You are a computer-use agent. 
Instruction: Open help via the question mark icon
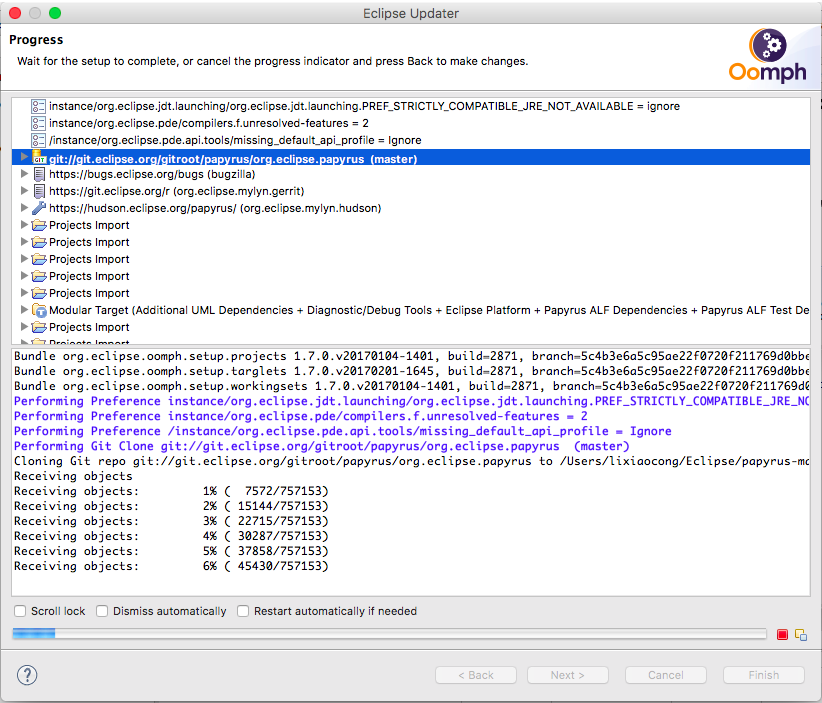pos(28,674)
